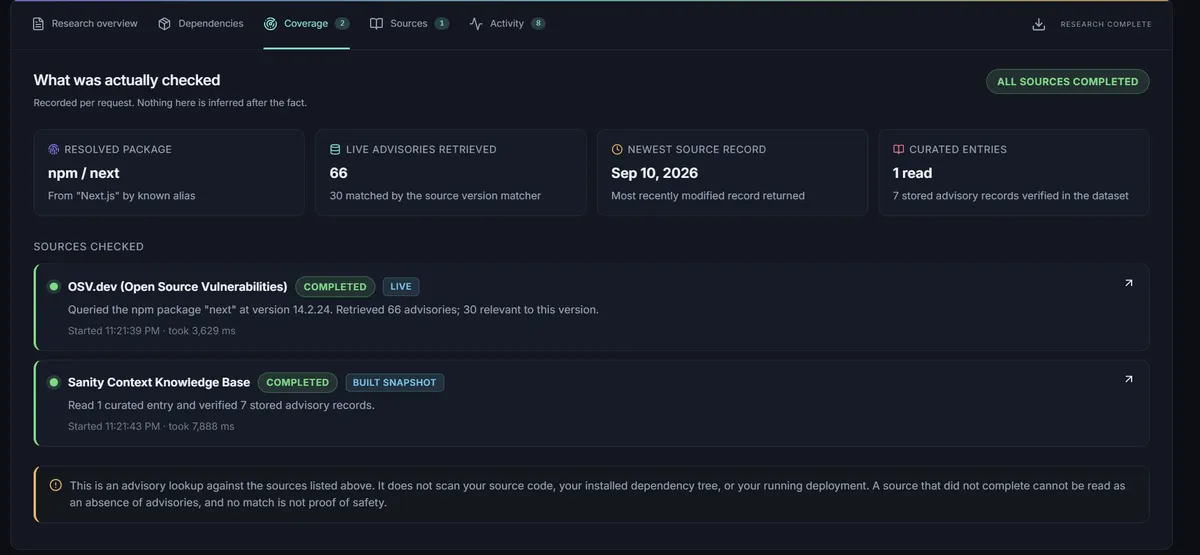
Task: Click the Dependencies cube icon
Action: [164, 24]
